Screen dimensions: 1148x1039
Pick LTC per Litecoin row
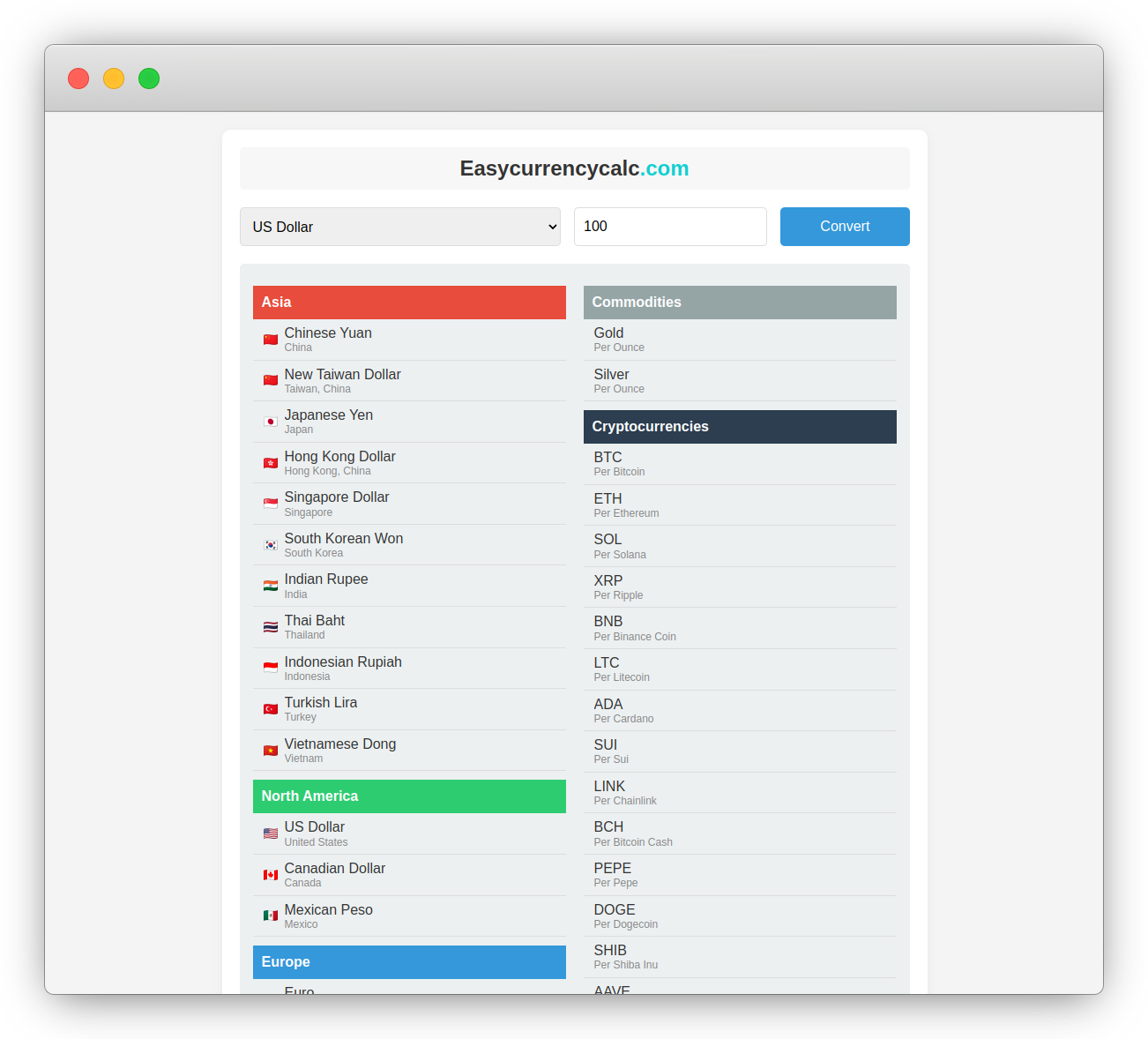(x=740, y=669)
